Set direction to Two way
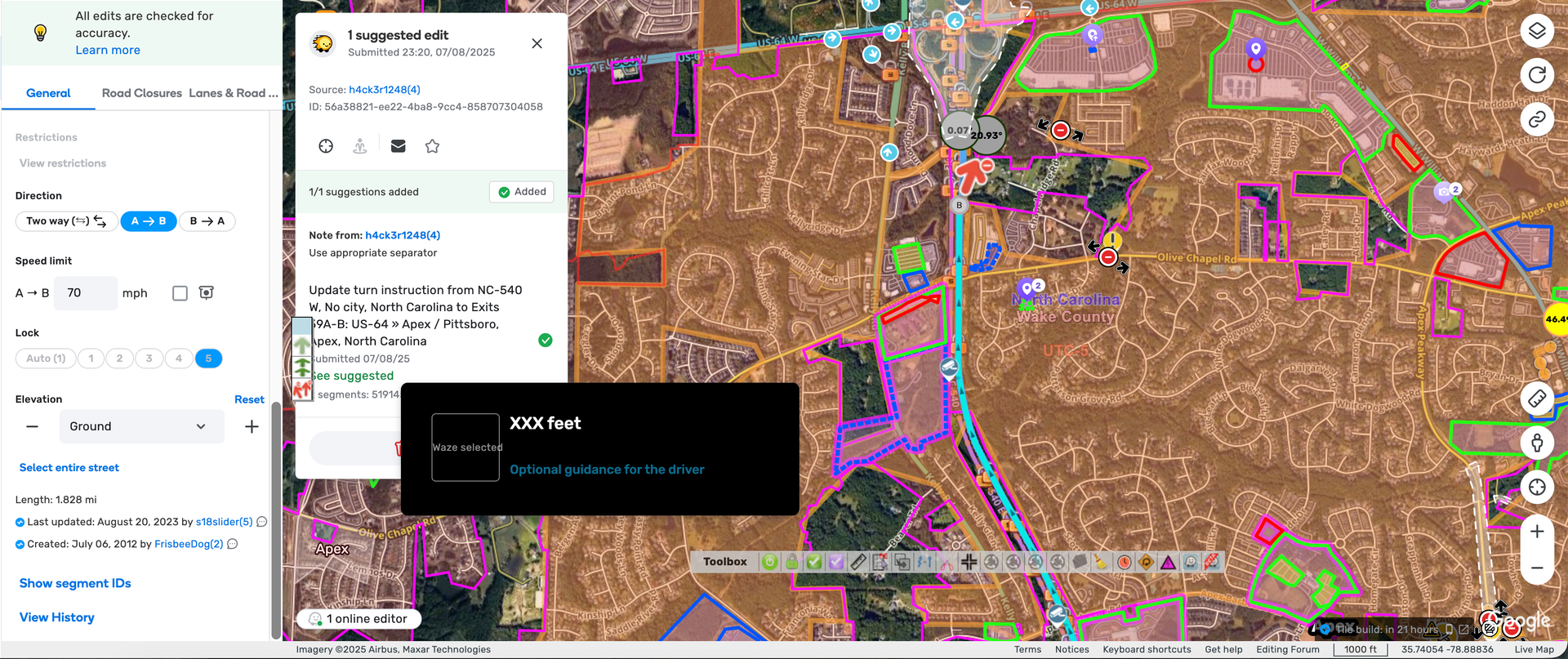Viewport: 1568px width, 659px height. pyautogui.click(x=66, y=221)
